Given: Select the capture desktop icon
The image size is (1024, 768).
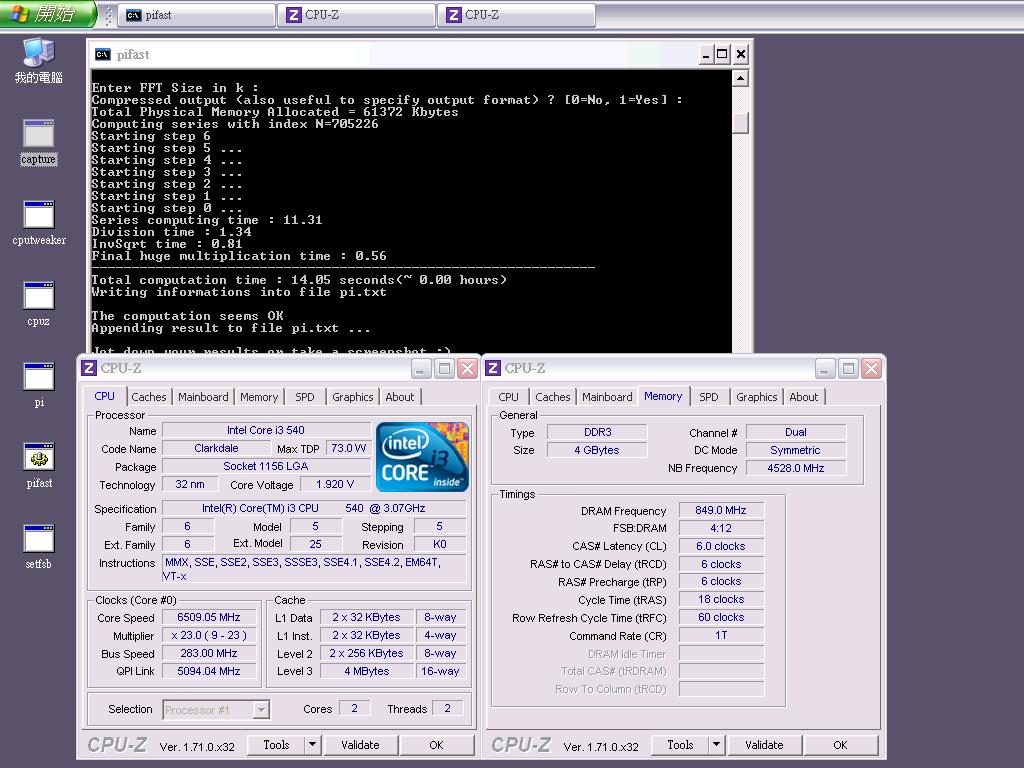Looking at the screenshot, I should click(39, 142).
